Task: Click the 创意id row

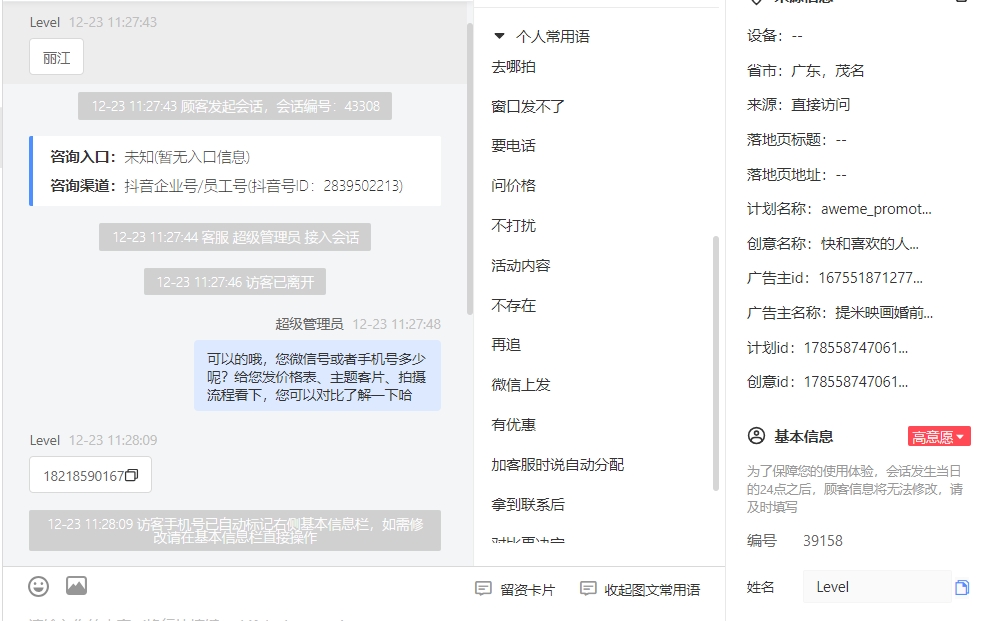Action: click(828, 382)
